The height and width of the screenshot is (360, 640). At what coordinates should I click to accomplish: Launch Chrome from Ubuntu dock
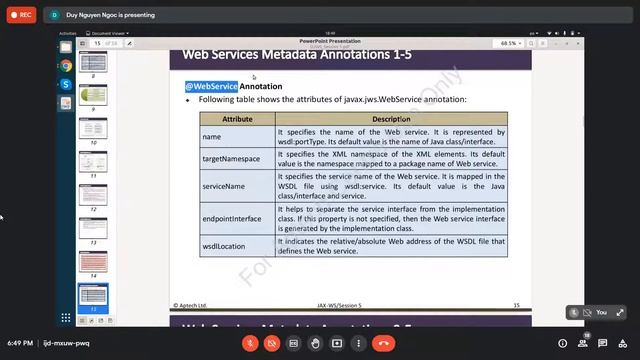[66, 66]
